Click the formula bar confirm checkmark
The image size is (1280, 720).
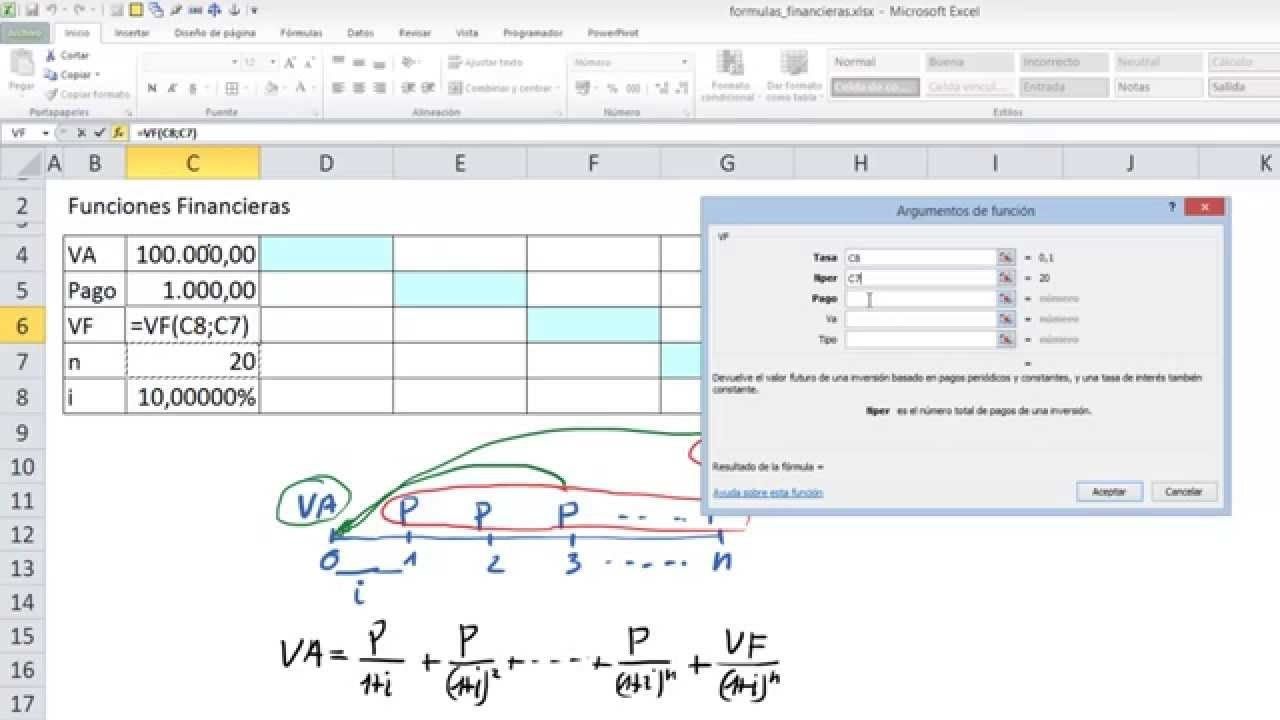(99, 132)
